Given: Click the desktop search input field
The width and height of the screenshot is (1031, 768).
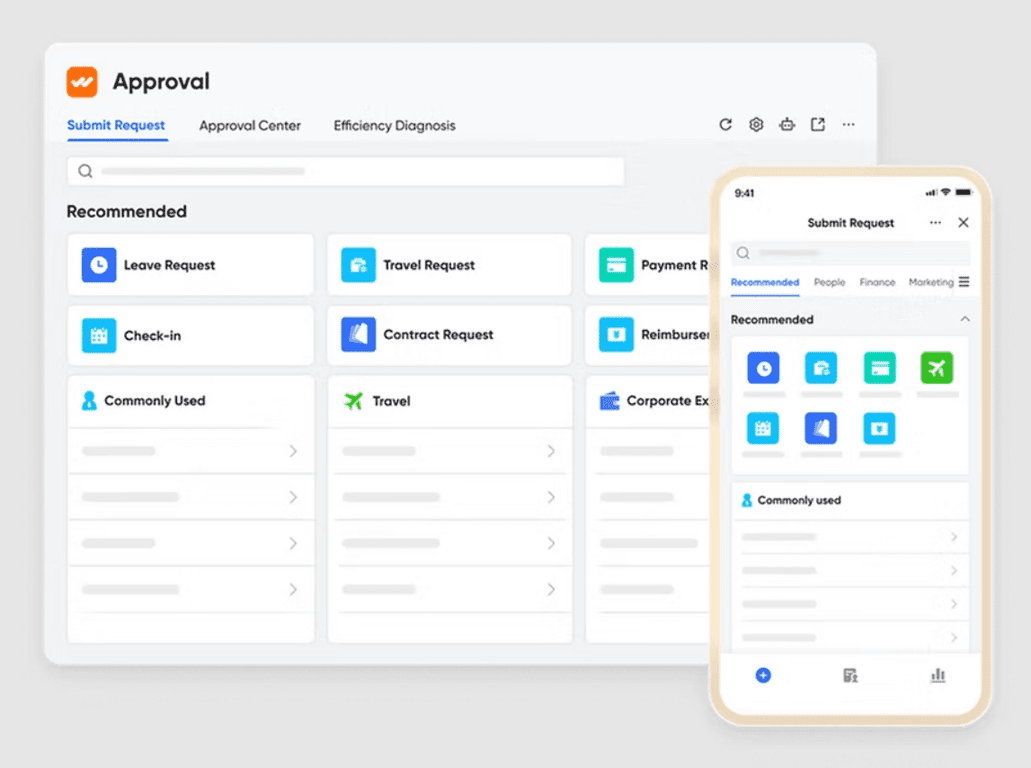Looking at the screenshot, I should pos(346,171).
